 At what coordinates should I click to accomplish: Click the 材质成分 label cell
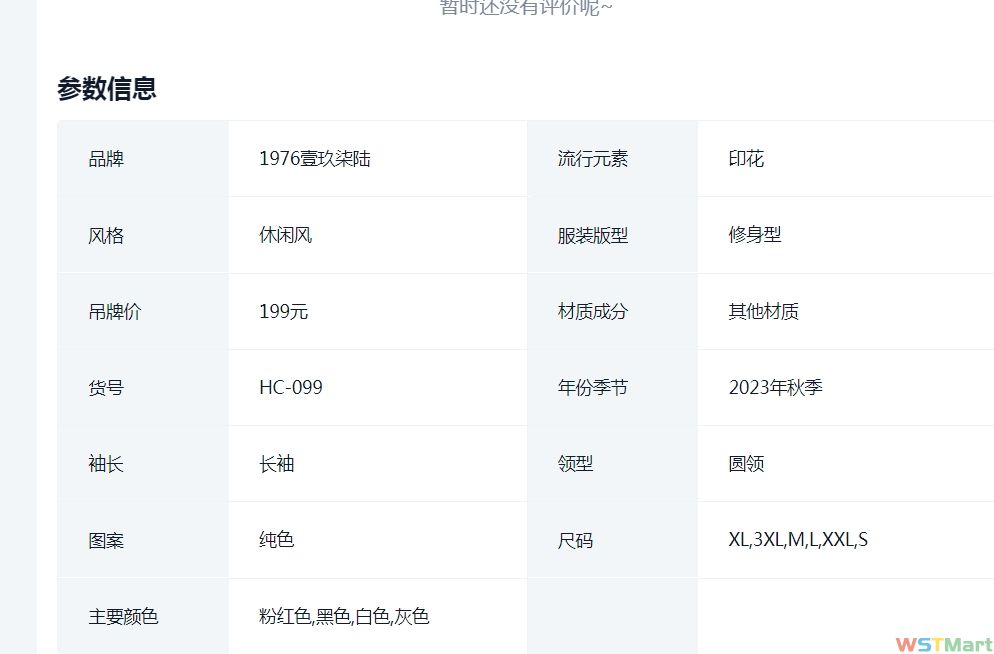[593, 312]
